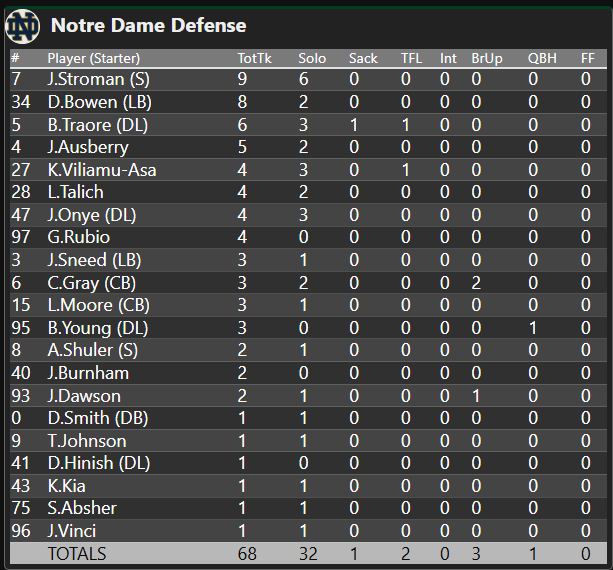Sort by the Solo column header
This screenshot has width=613, height=570.
(312, 58)
